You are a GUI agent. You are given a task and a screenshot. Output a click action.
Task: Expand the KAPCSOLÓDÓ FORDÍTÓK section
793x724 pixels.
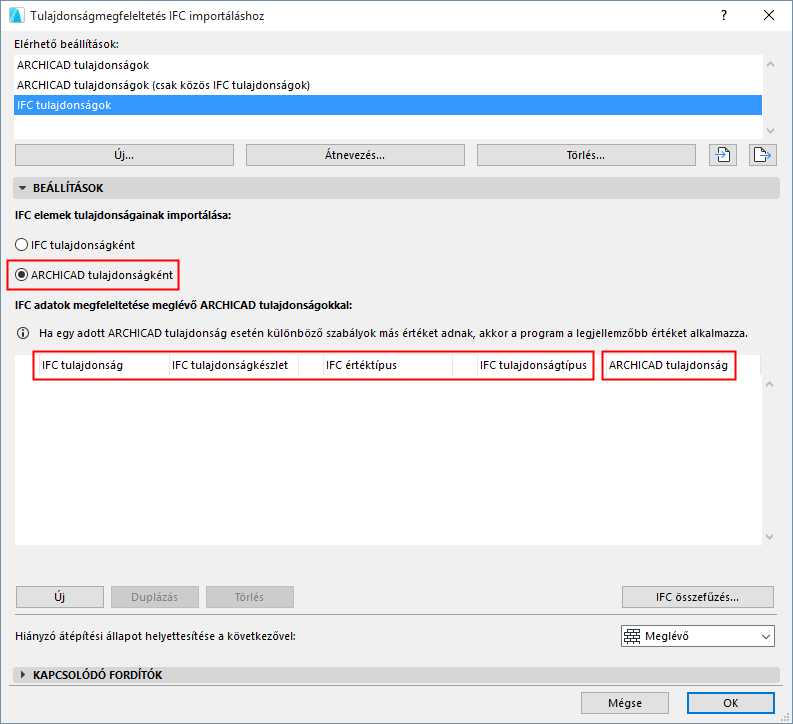click(22, 674)
